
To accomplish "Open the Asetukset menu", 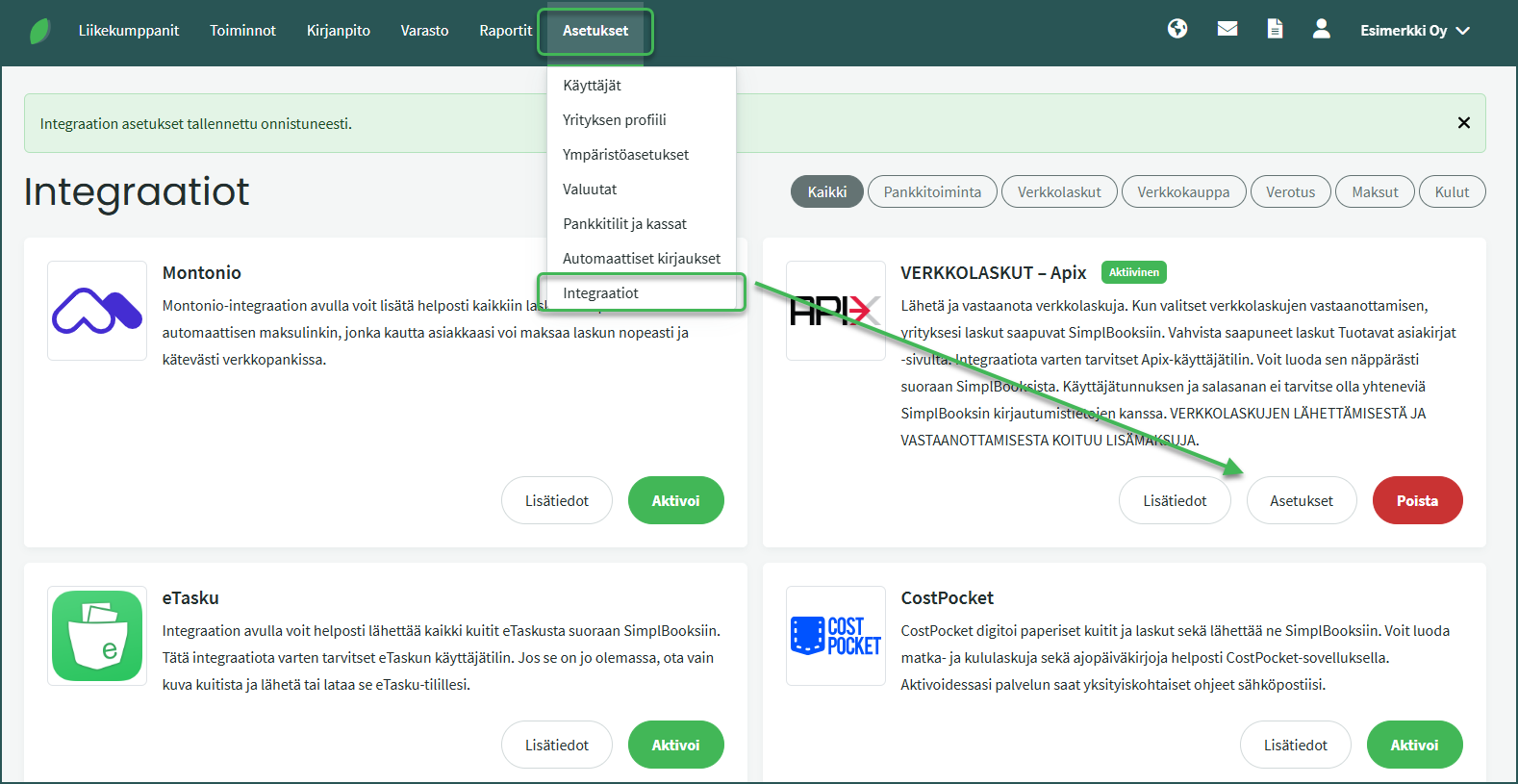I will point(595,31).
